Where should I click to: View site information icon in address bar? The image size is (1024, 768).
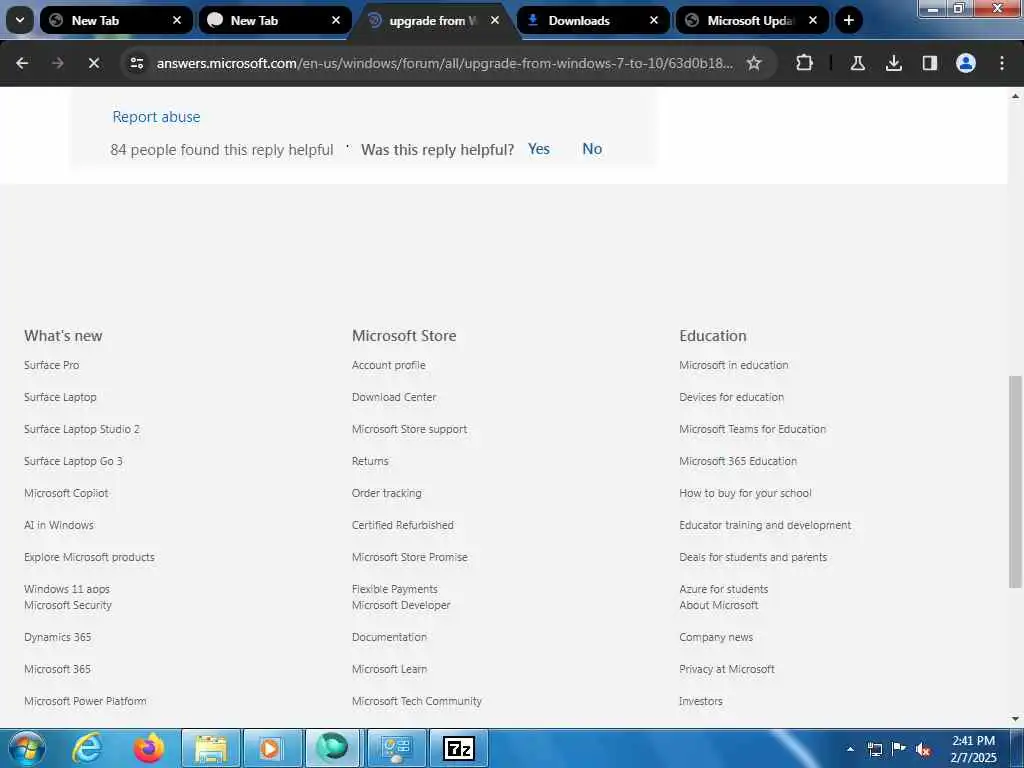[137, 63]
